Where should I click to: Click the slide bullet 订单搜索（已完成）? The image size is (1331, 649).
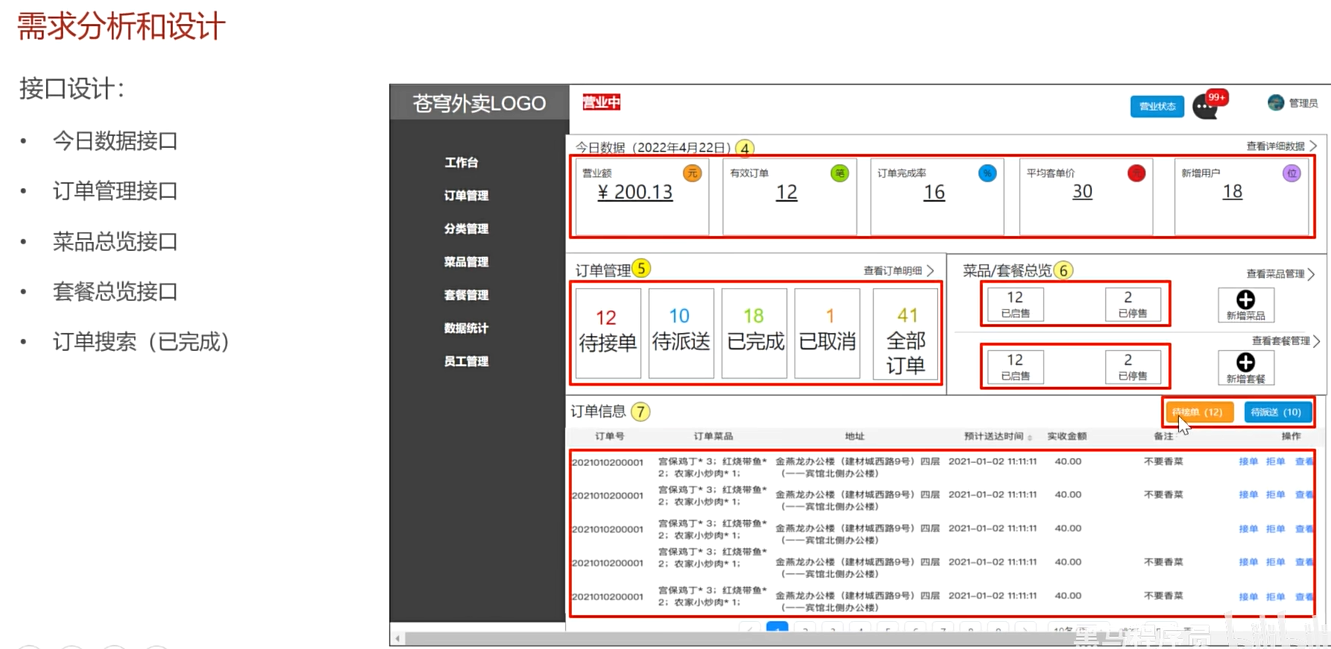tap(142, 342)
